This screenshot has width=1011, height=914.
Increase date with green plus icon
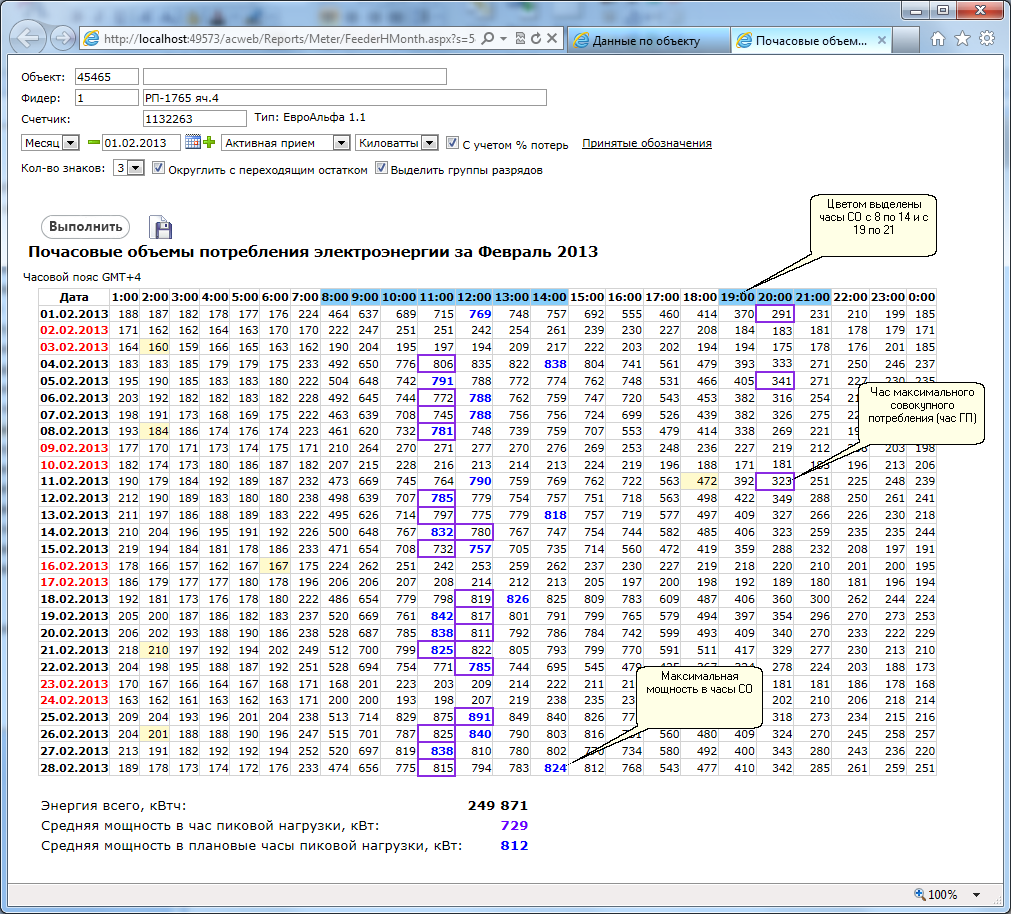coord(209,142)
